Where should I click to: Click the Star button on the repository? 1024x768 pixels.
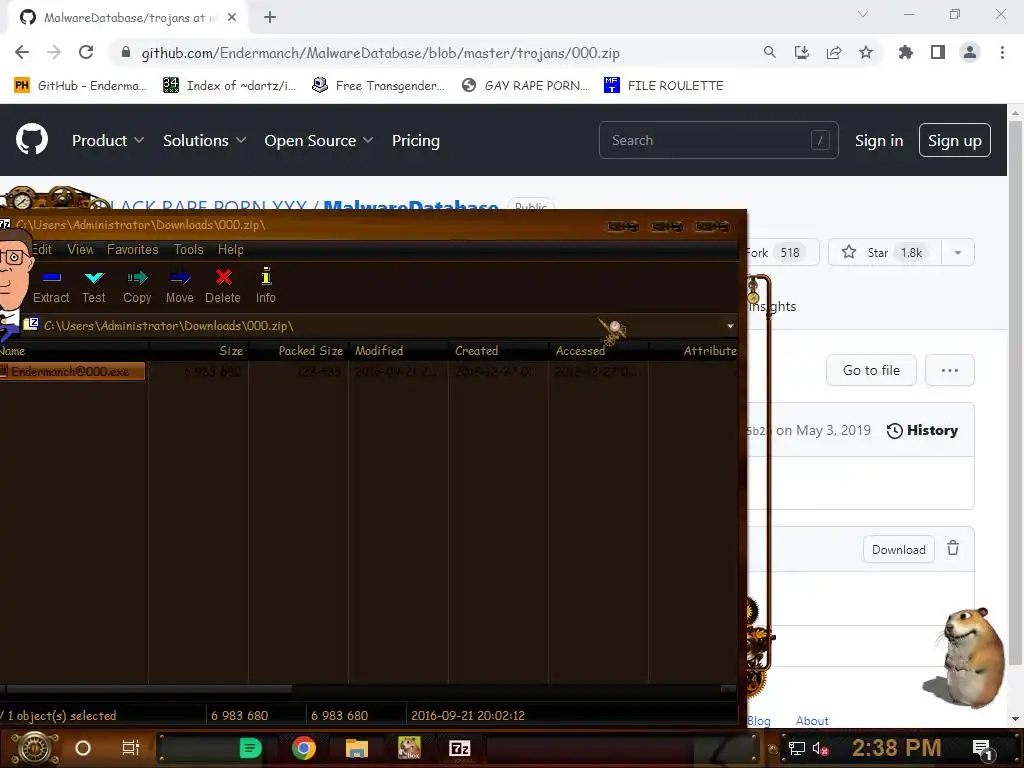(x=885, y=253)
